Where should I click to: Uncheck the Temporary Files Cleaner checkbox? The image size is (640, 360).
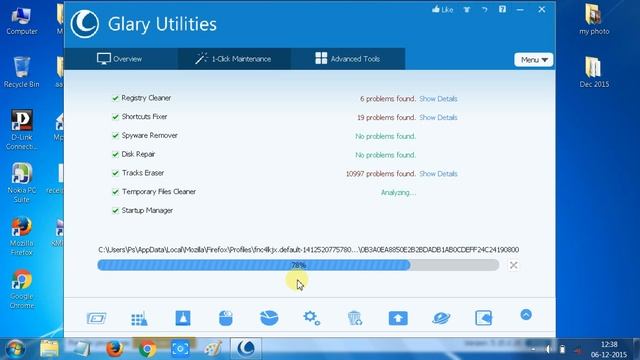tap(116, 192)
